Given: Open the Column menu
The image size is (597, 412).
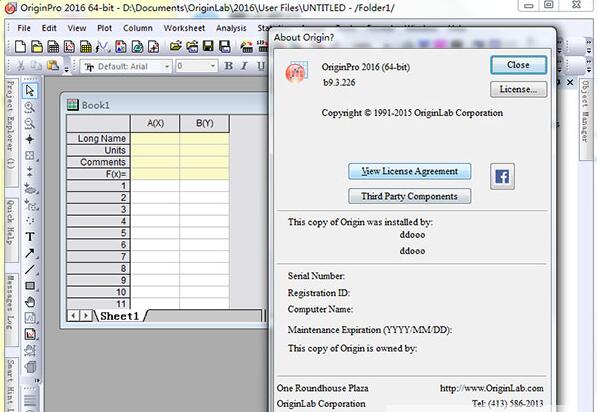Looking at the screenshot, I should coord(137,28).
